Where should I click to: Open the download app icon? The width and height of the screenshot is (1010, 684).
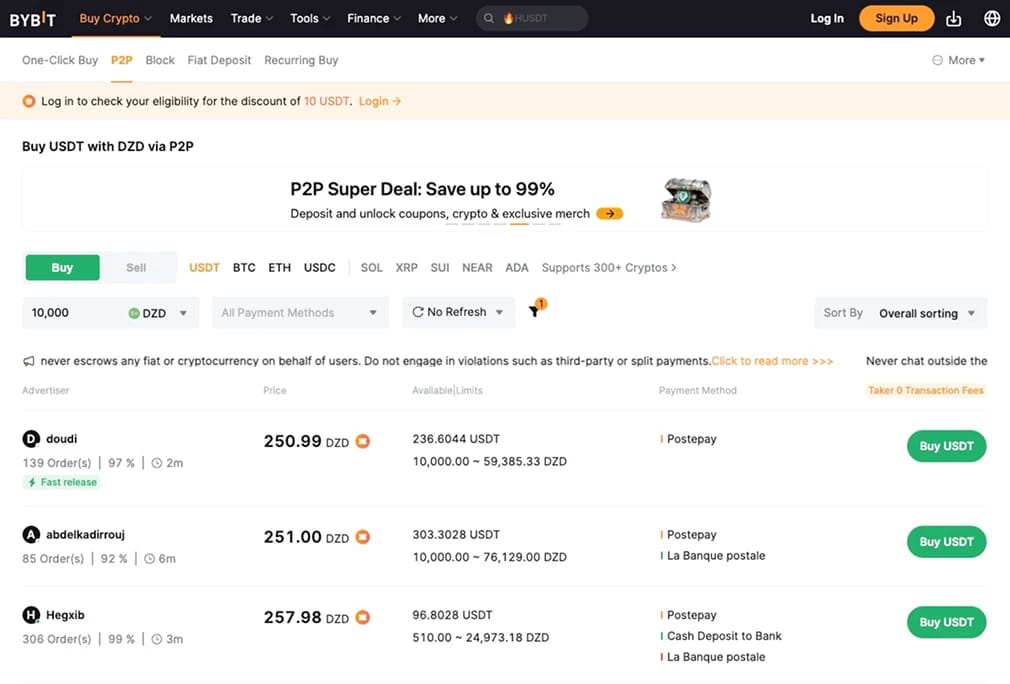[x=953, y=19]
